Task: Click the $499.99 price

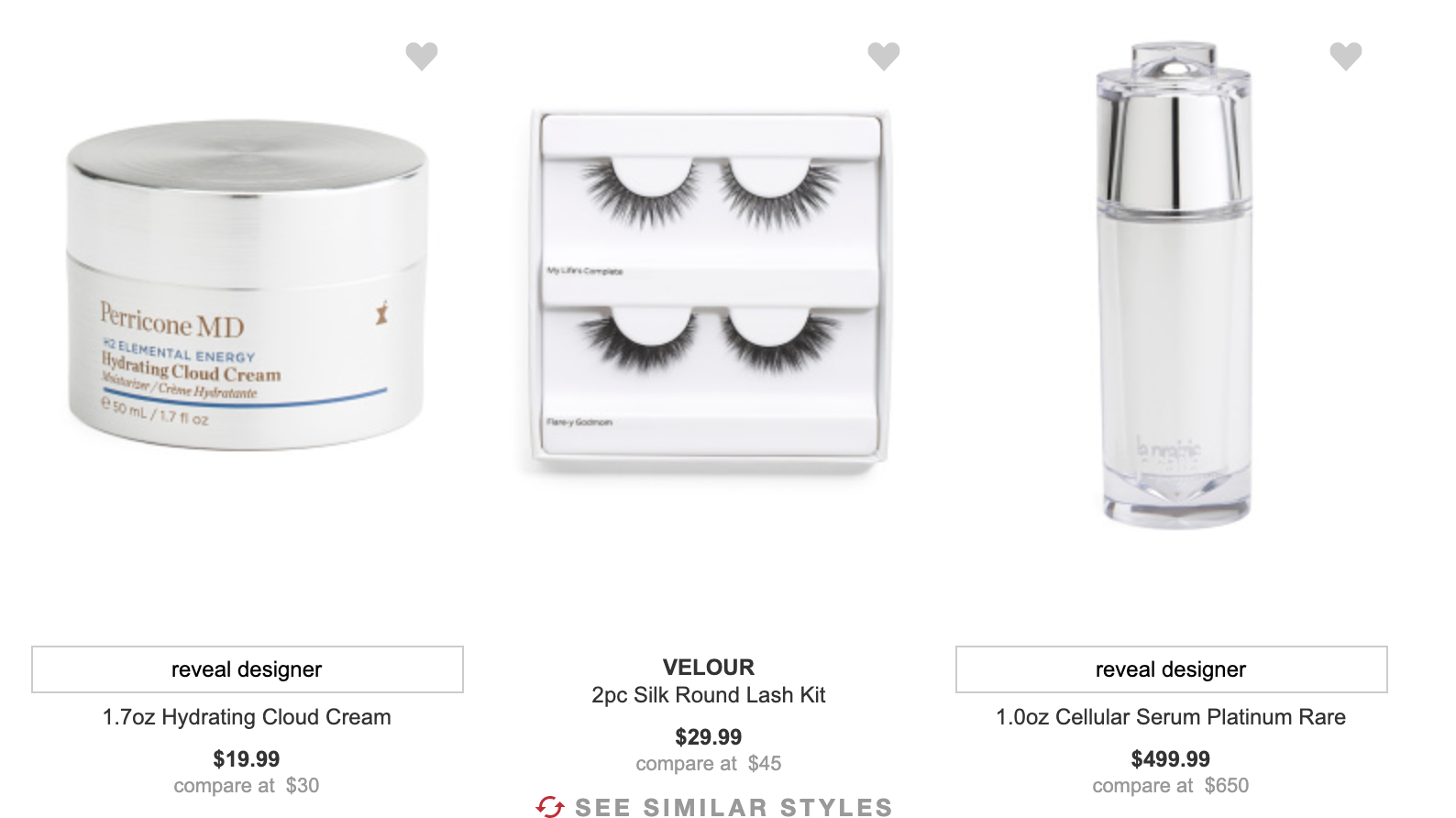Action: pos(1171,759)
